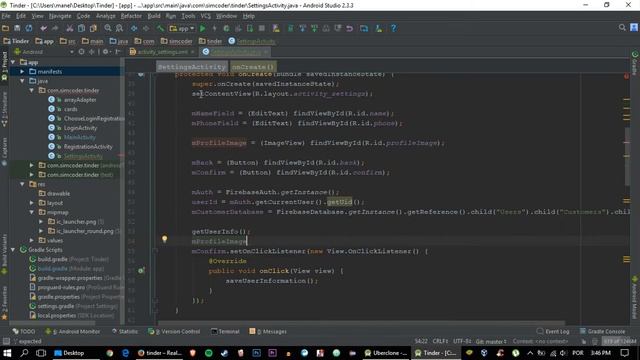The width and height of the screenshot is (640, 360).
Task: Click the Paste clipboard icon
Action: coord(93,29)
